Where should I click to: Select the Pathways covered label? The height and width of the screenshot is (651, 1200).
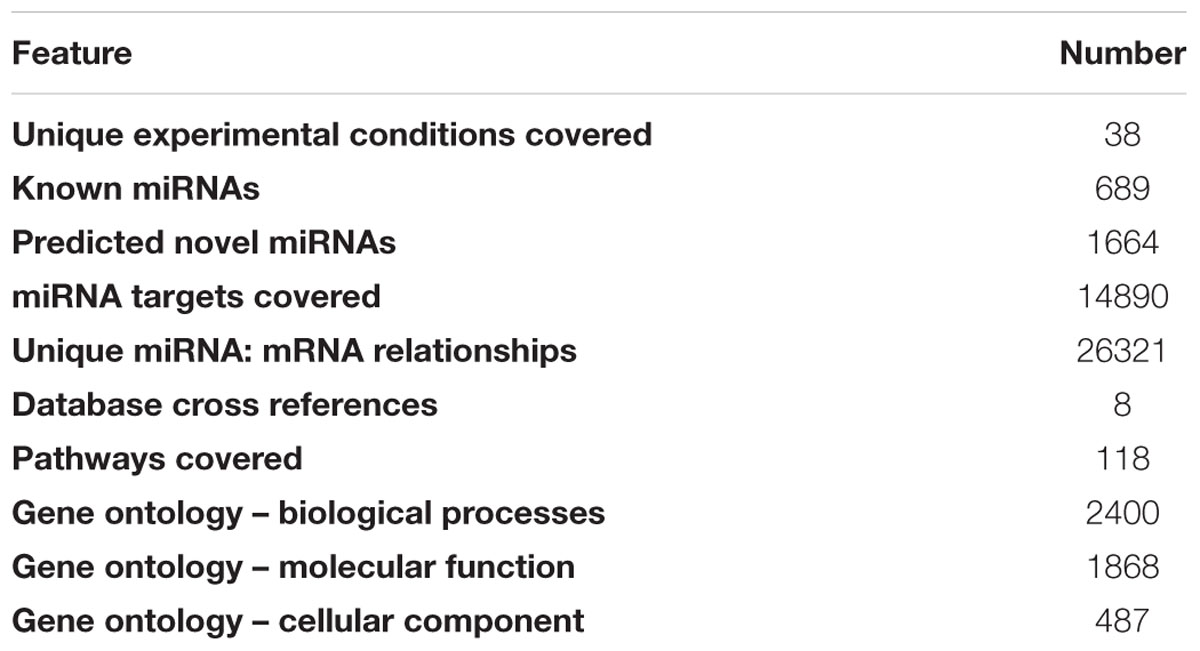(x=157, y=458)
